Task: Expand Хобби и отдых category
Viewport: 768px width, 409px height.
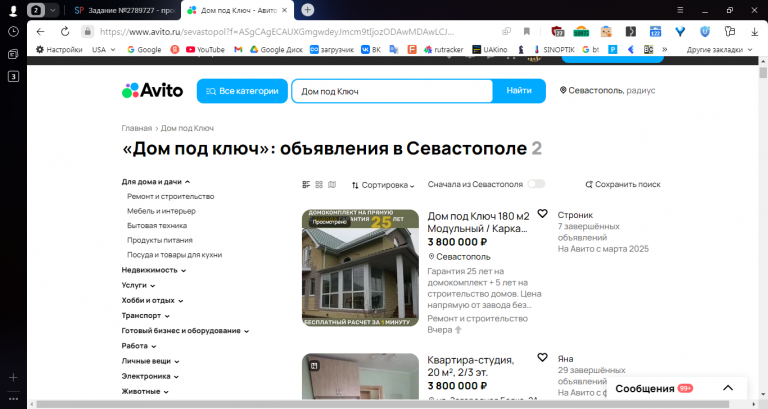Action: 152,300
